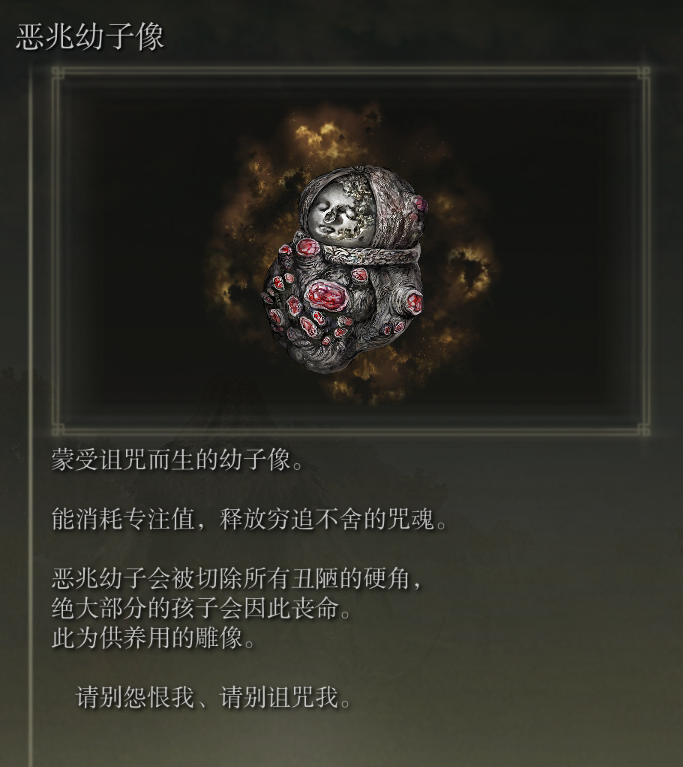The height and width of the screenshot is (767, 683).
Task: Click the bottom-right ornate frame corner
Action: click(x=644, y=429)
